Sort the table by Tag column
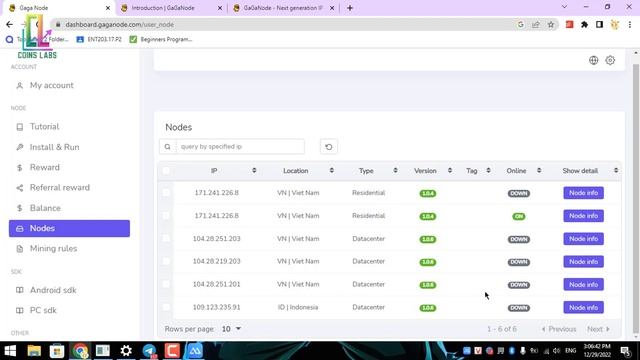The width and height of the screenshot is (640, 360). (x=488, y=171)
